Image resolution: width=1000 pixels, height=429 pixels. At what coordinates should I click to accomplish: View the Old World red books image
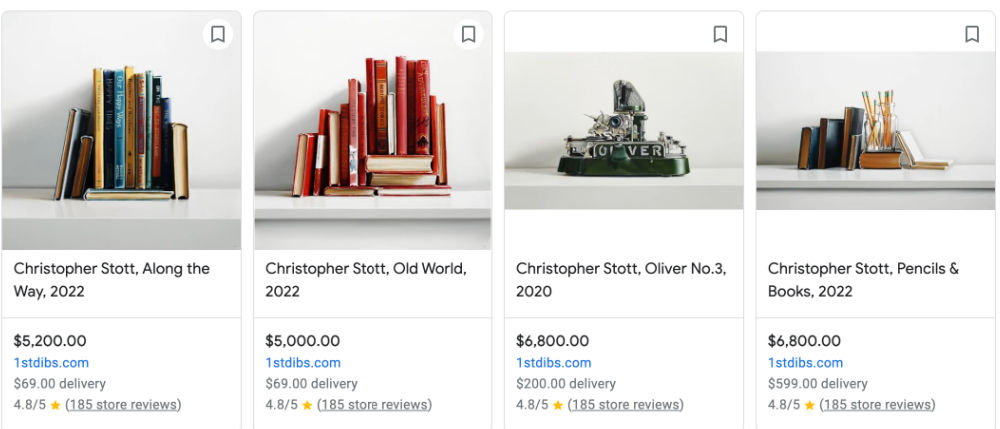(372, 140)
